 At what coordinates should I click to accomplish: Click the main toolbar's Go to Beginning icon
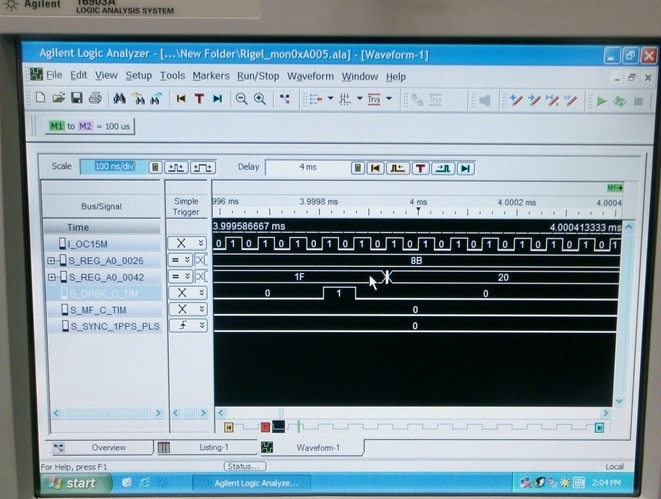pos(181,99)
